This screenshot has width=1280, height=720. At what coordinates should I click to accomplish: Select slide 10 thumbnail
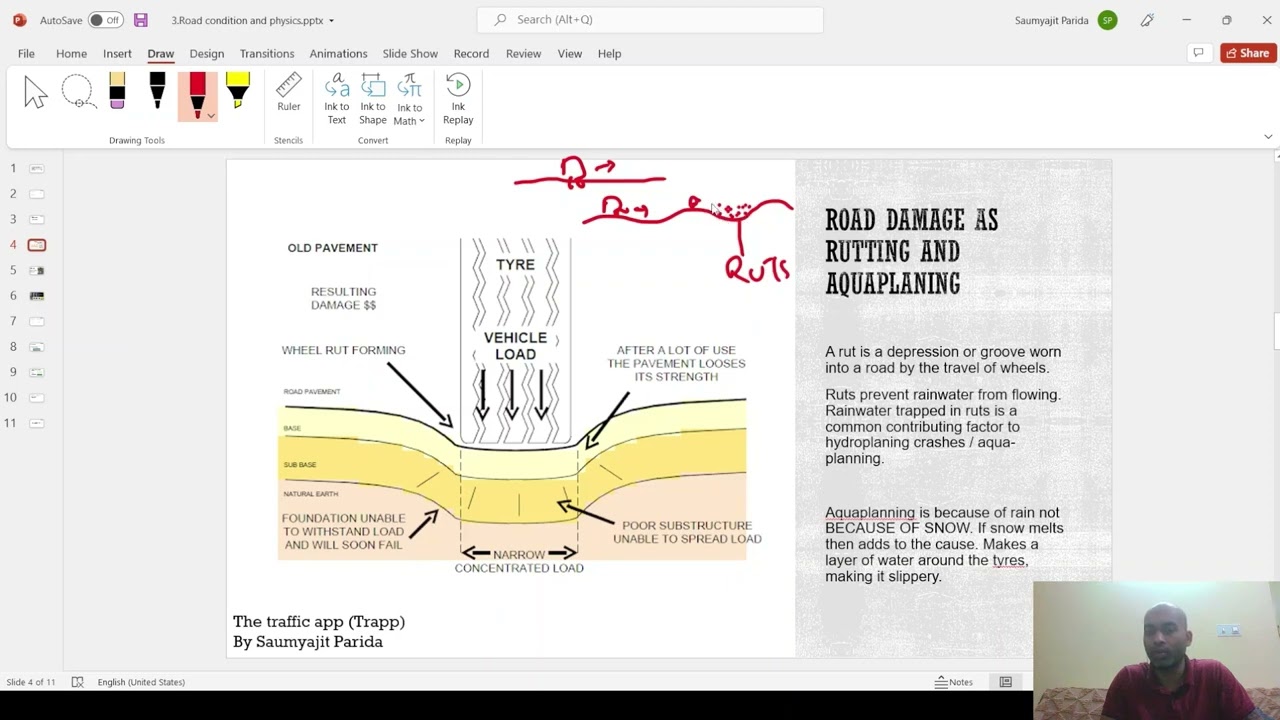pyautogui.click(x=37, y=398)
